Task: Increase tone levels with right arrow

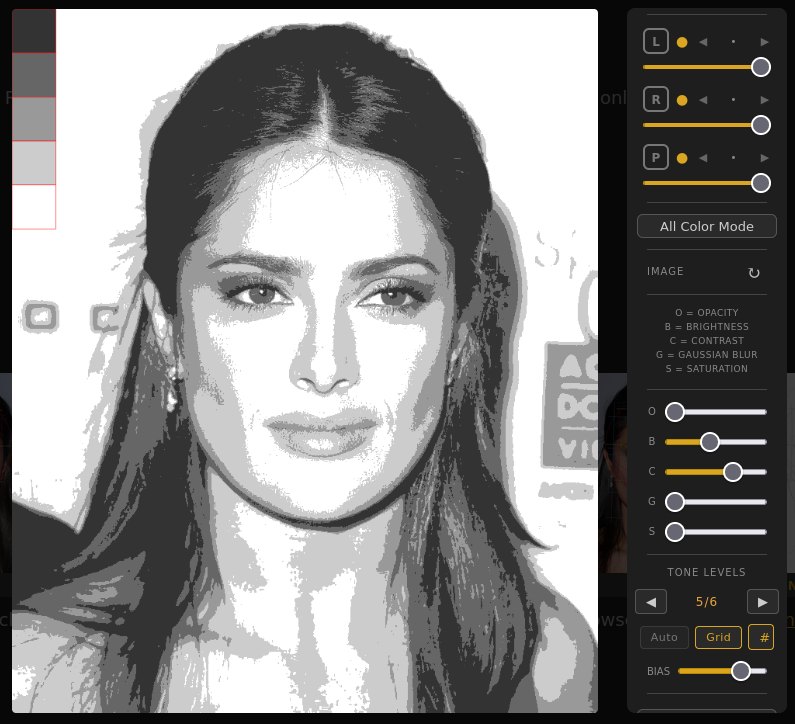Action: point(763,602)
